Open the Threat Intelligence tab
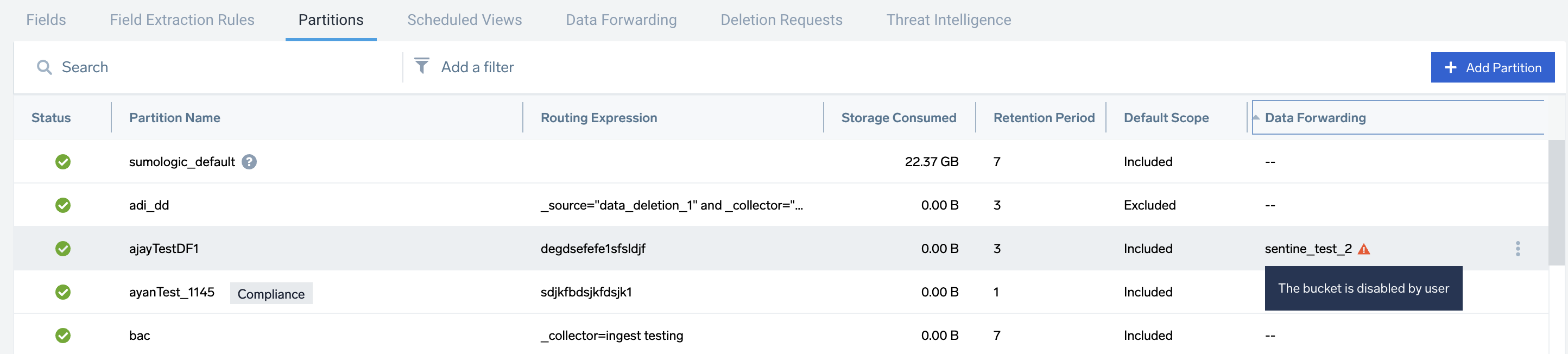This screenshot has width=1568, height=354. 949,20
